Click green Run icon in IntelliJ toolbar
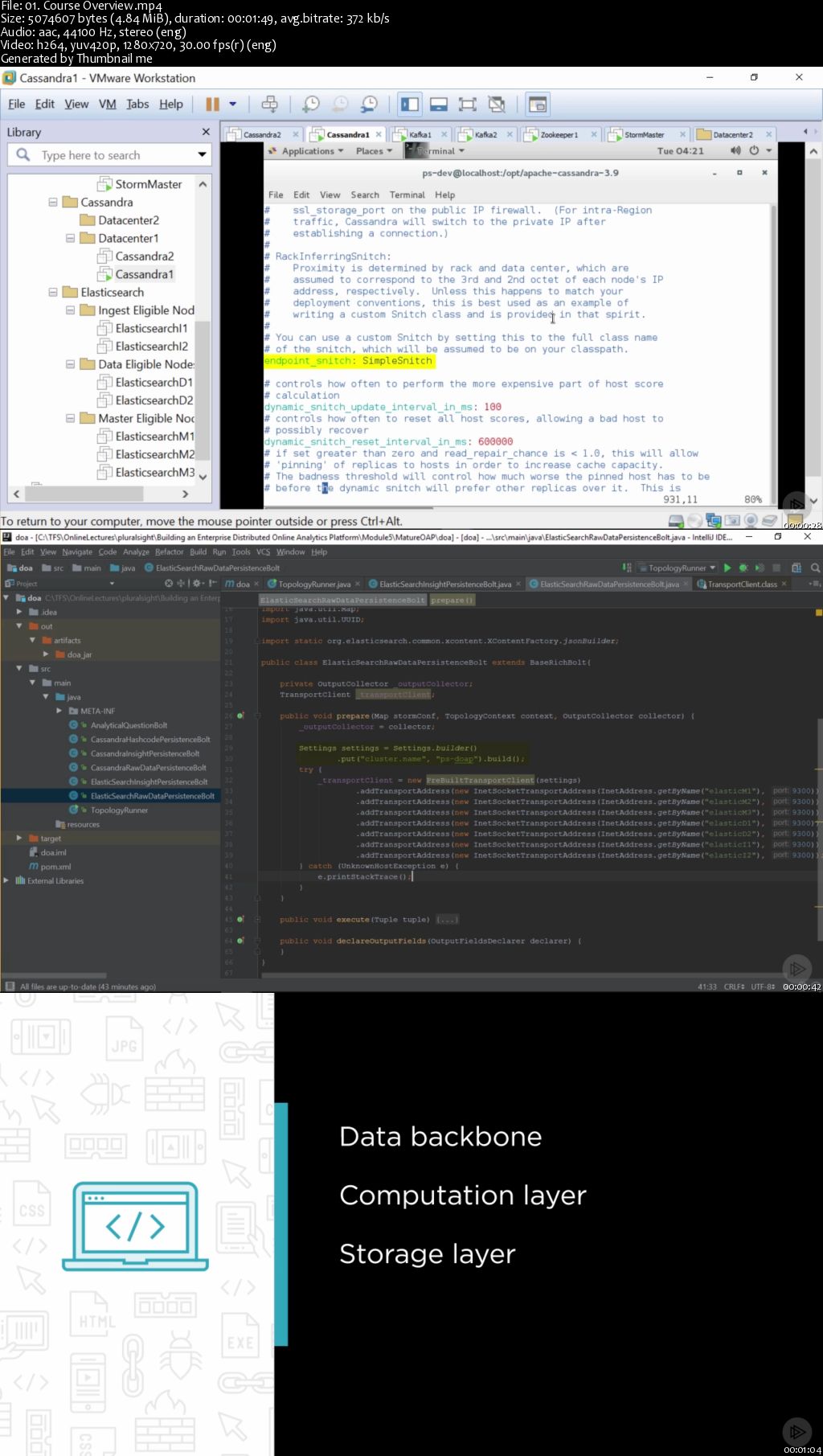The image size is (823, 1456). pos(727,568)
